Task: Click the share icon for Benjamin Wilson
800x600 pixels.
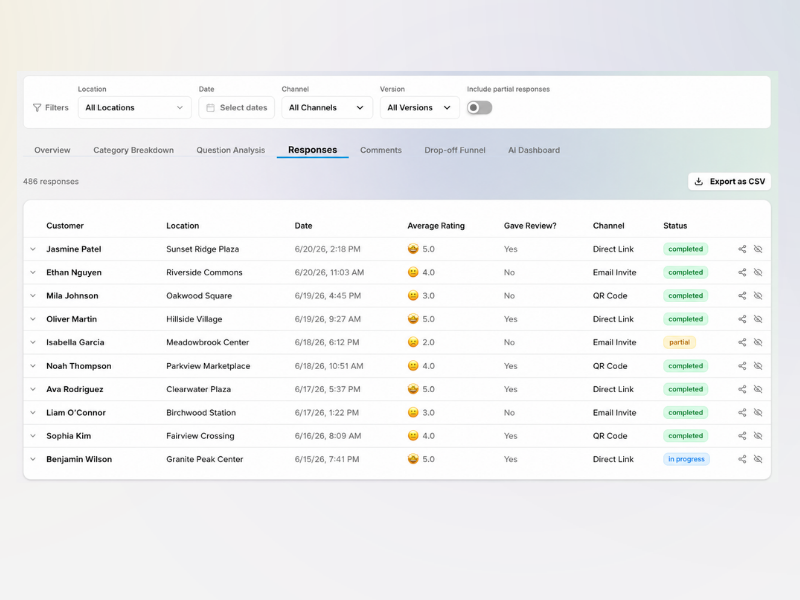Action: click(742, 459)
